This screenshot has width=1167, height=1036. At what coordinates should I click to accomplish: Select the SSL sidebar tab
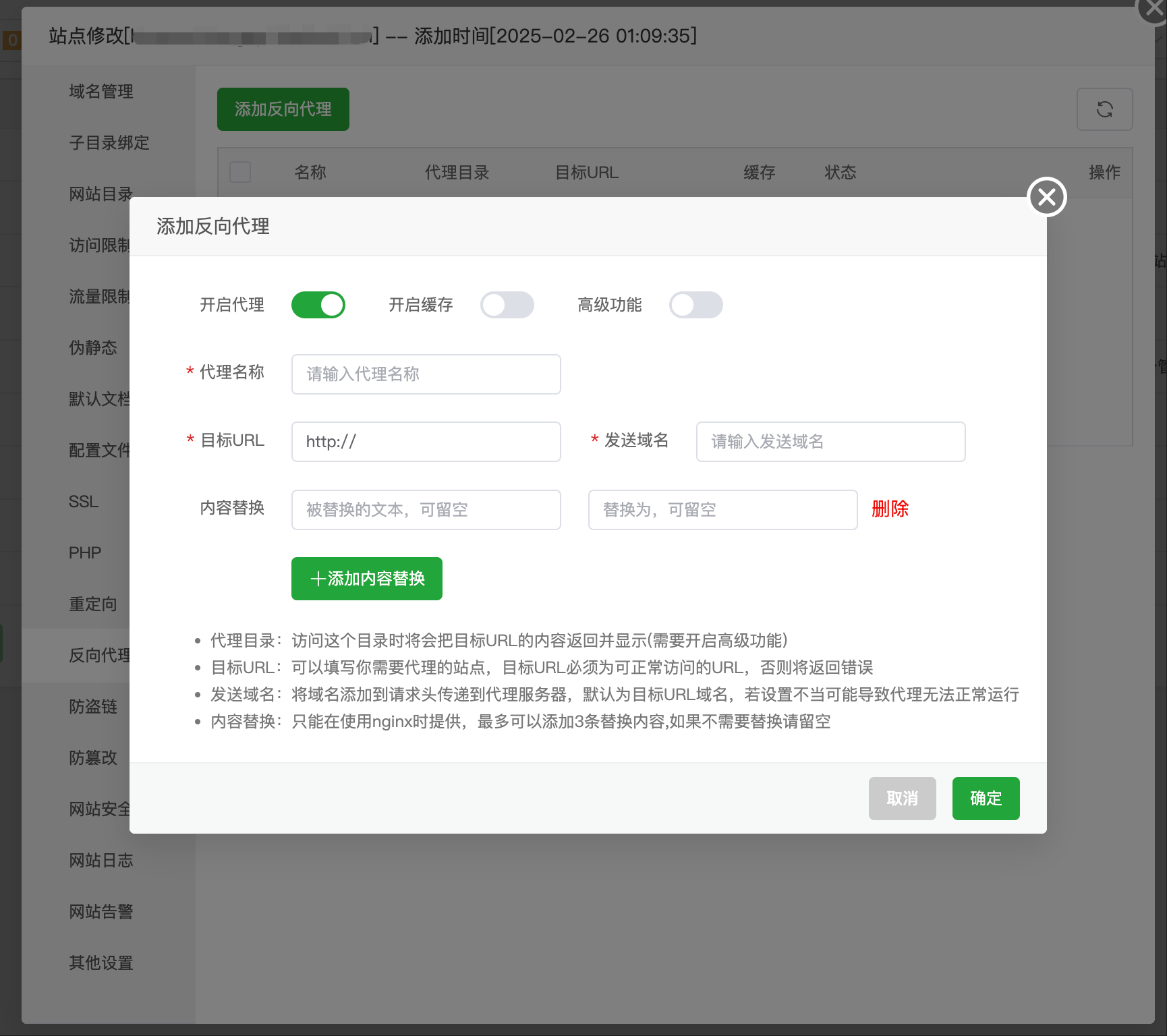(x=84, y=501)
